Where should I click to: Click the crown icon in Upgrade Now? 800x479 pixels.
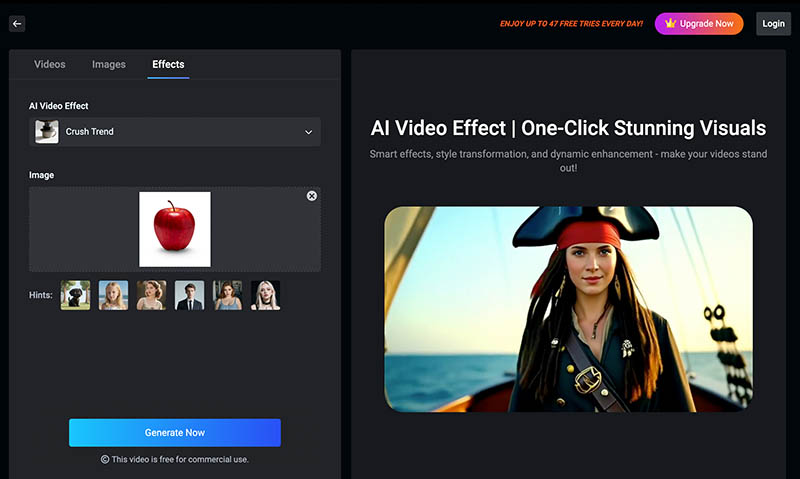[x=668, y=23]
